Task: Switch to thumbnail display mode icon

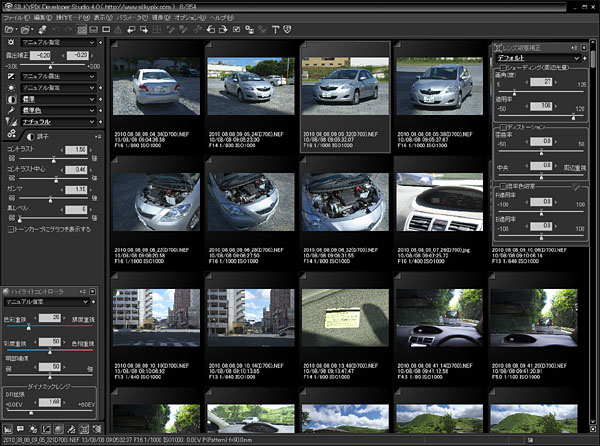Action: 82,29
